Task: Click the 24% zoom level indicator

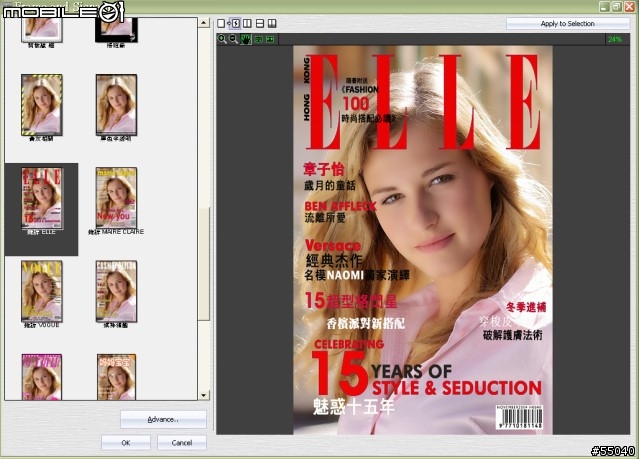Action: click(615, 40)
